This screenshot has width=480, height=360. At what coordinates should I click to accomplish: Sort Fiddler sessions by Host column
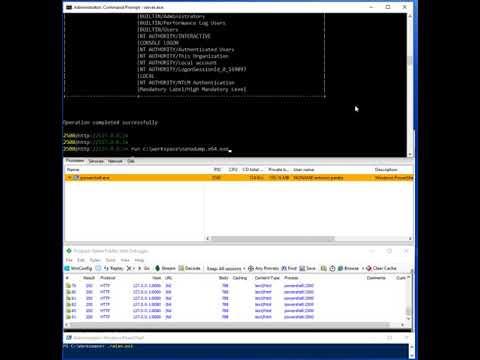pos(157,278)
